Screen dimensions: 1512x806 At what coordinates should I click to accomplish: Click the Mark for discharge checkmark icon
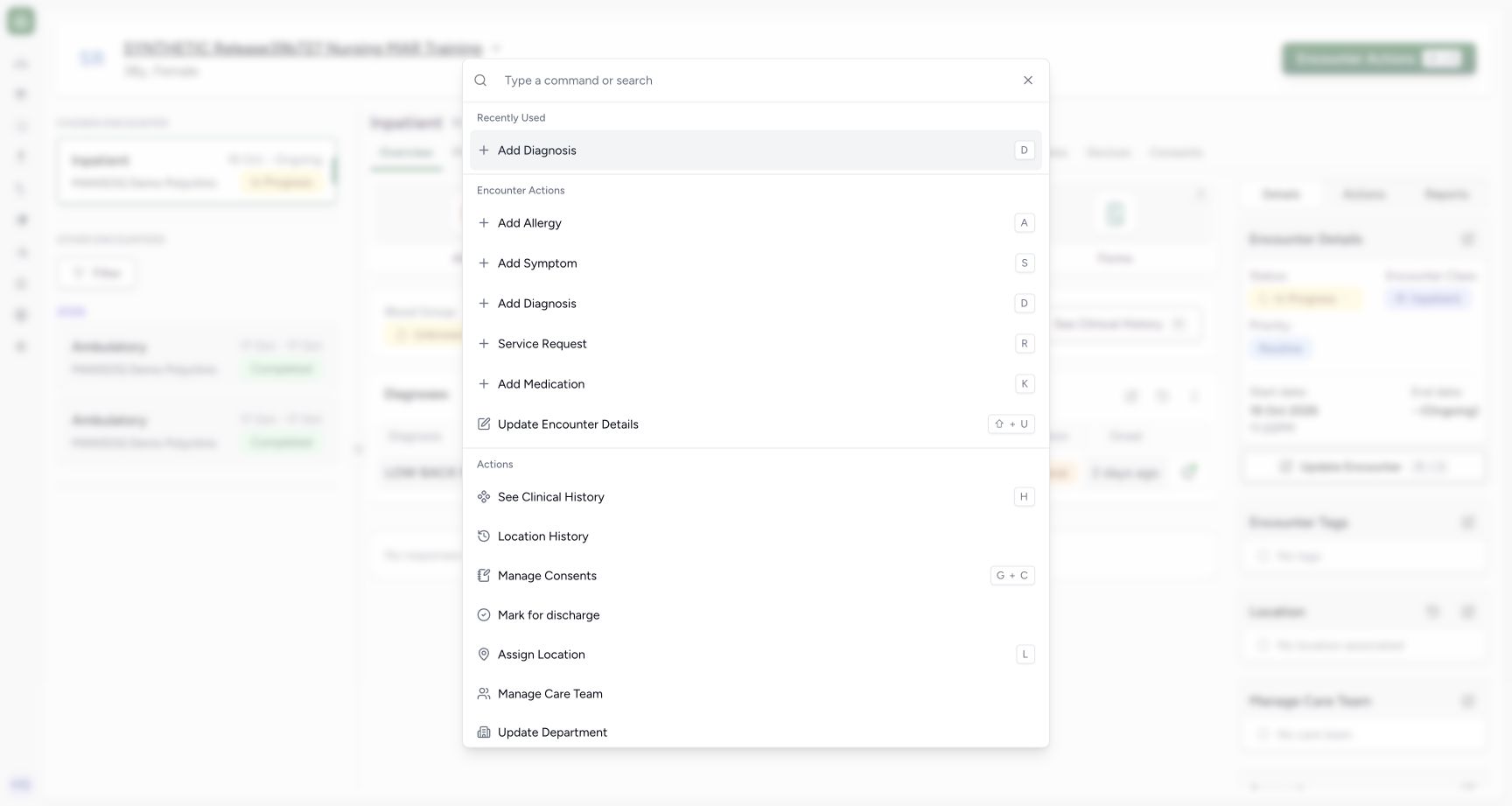[484, 615]
